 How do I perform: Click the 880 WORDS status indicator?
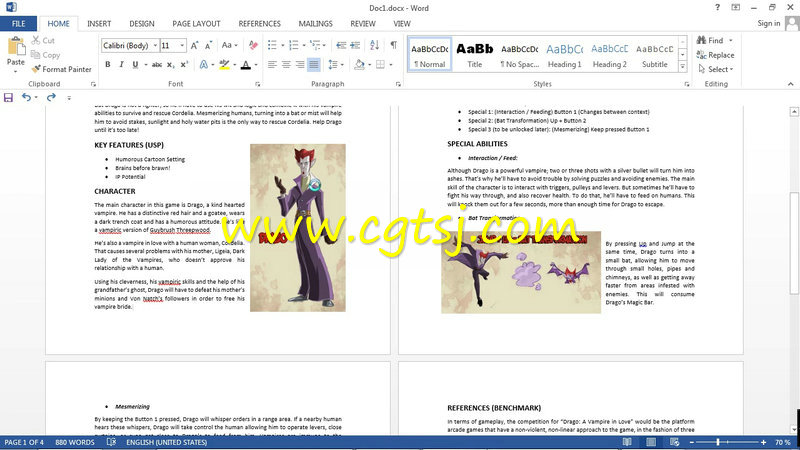pyautogui.click(x=74, y=442)
